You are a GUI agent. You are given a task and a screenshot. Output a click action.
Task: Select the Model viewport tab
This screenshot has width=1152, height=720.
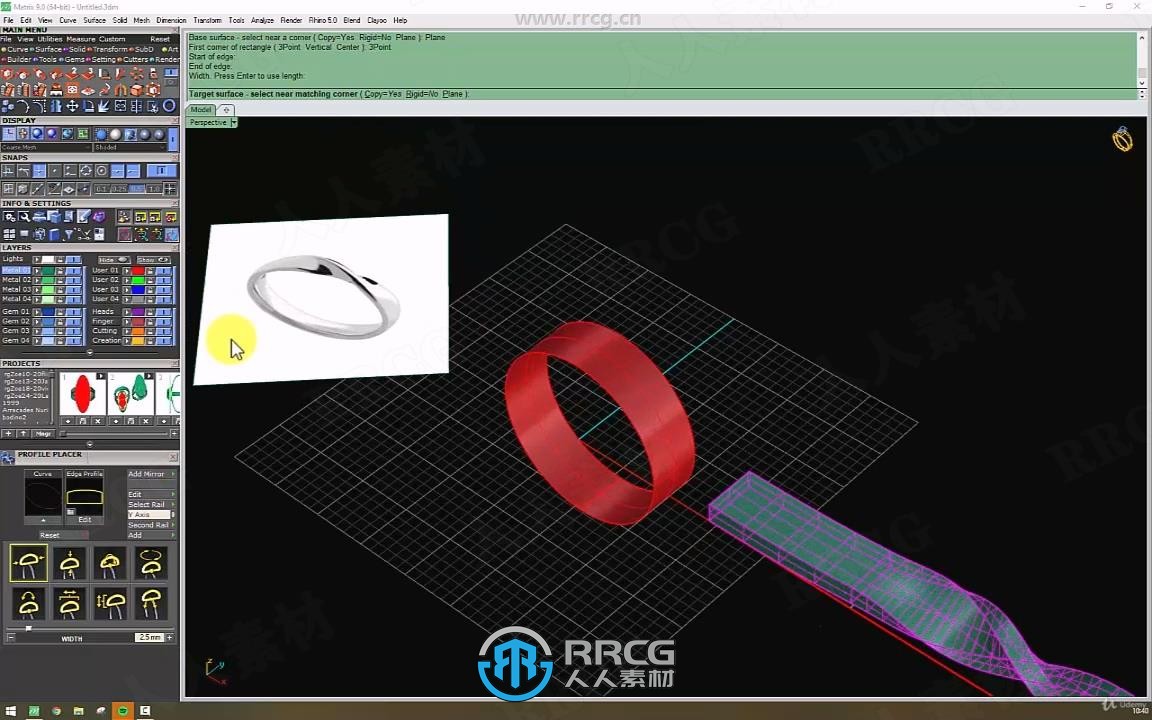(201, 109)
